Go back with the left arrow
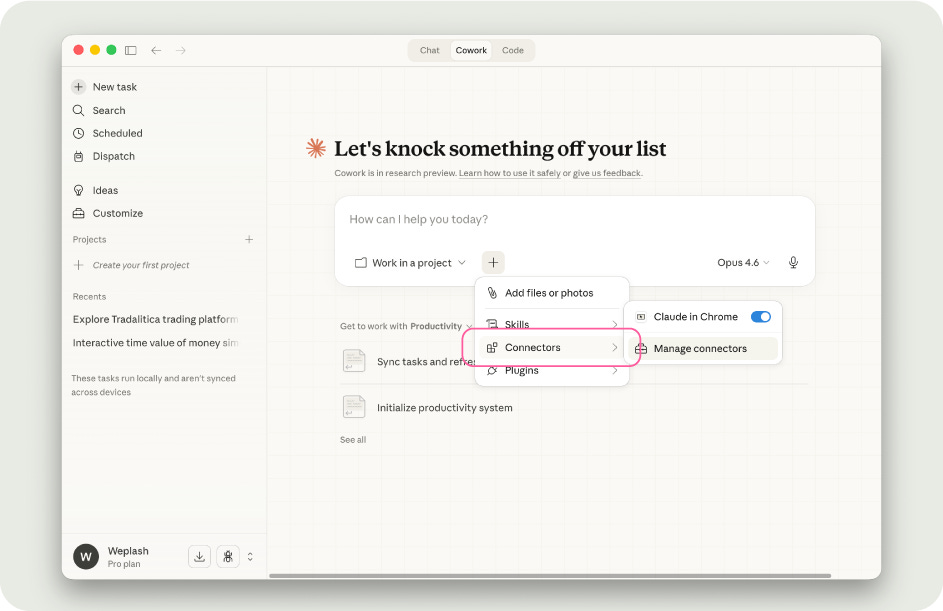 156,51
